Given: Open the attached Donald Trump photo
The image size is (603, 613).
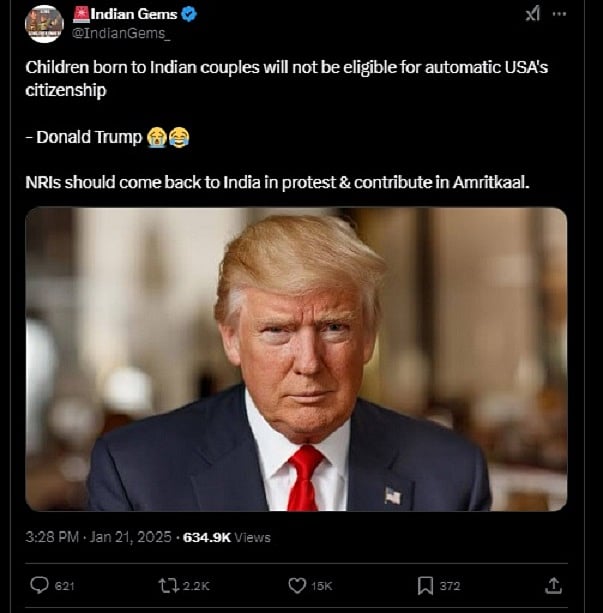Looking at the screenshot, I should 296,359.
